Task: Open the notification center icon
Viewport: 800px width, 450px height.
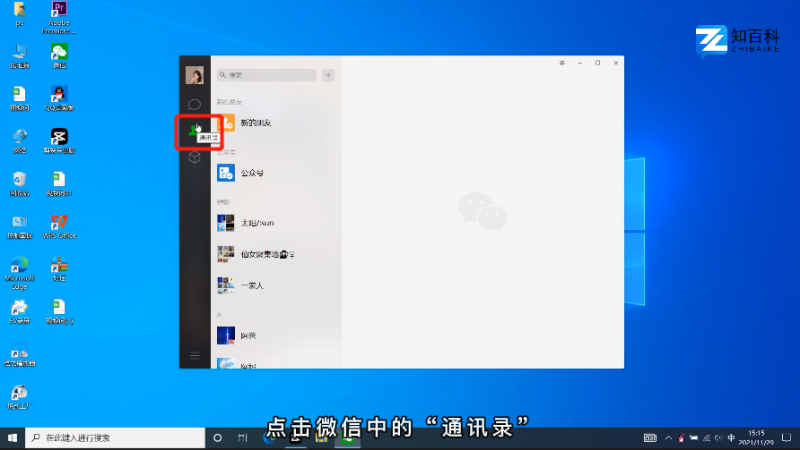Action: tap(786, 438)
